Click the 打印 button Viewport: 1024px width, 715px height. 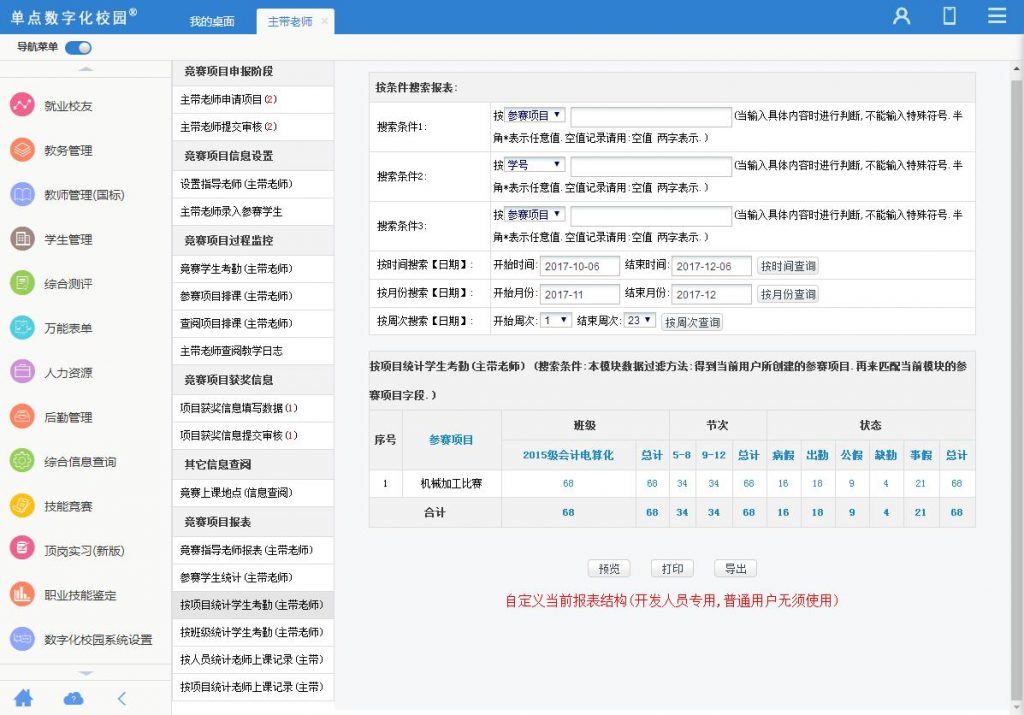673,569
